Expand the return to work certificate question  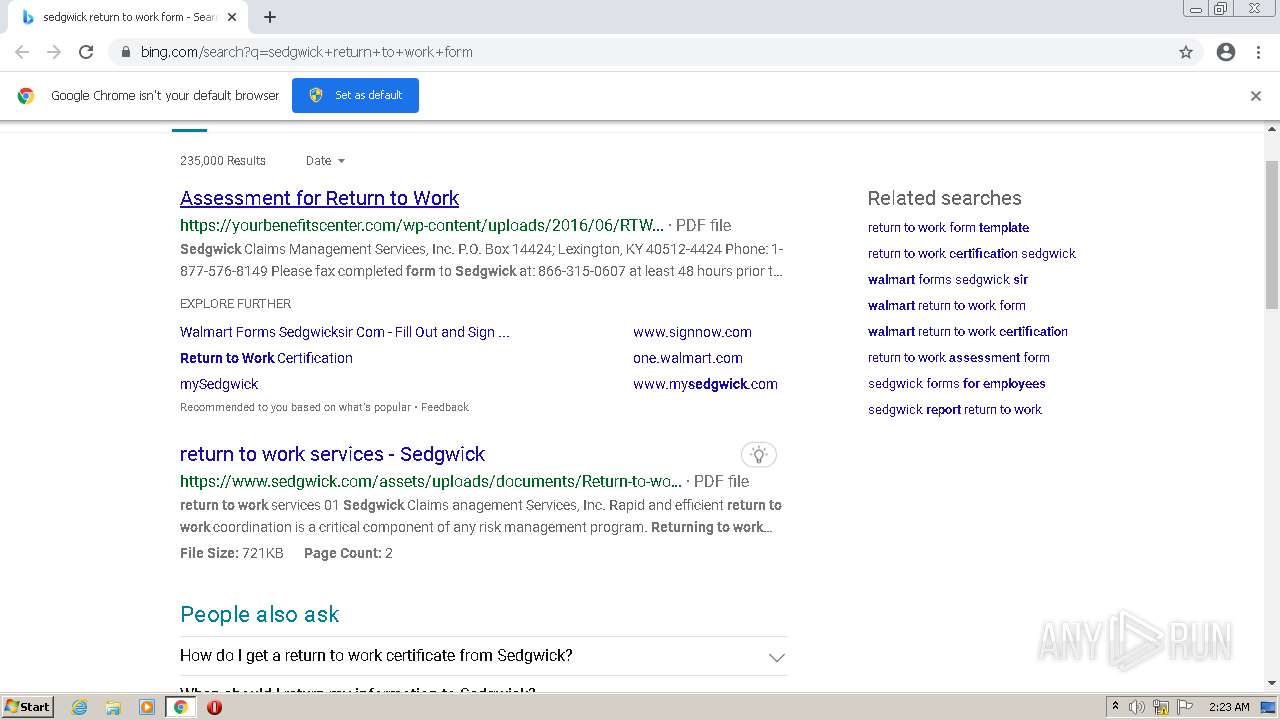click(x=484, y=656)
